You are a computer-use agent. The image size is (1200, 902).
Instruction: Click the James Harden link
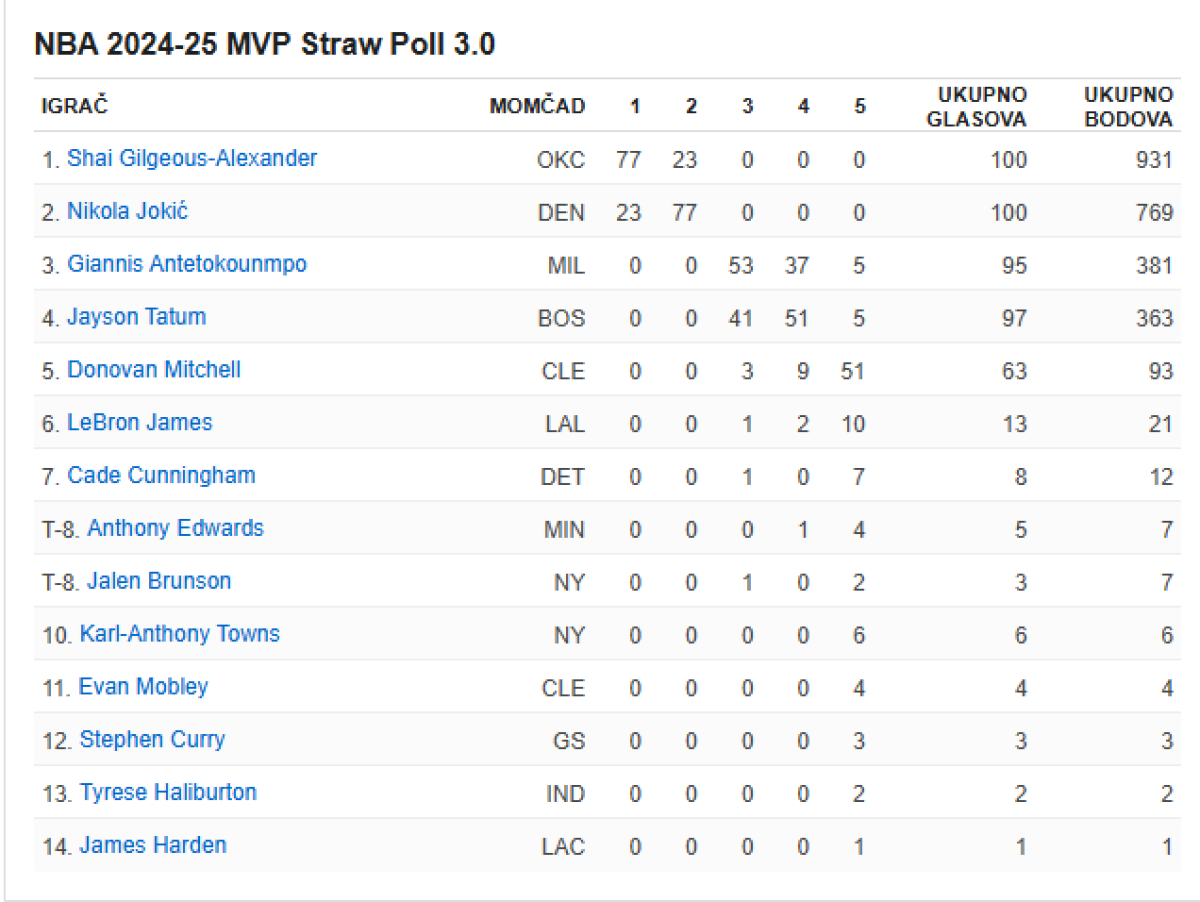tap(153, 846)
